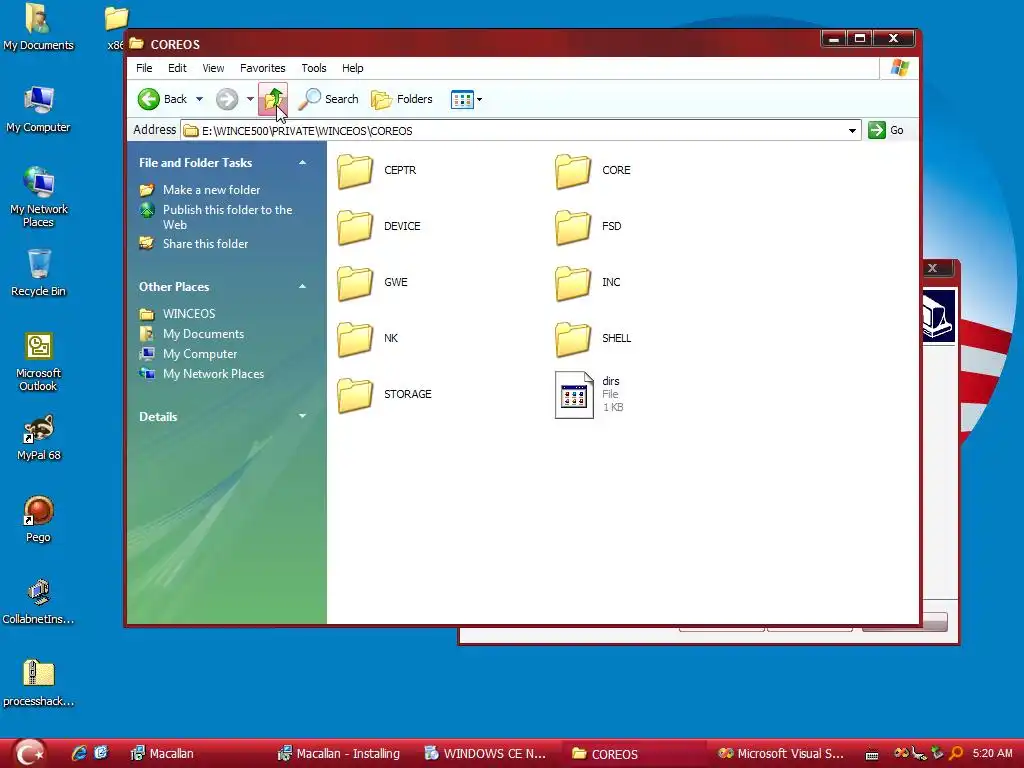The width and height of the screenshot is (1024, 768).
Task: Open the Search toolbar button
Action: click(x=328, y=99)
